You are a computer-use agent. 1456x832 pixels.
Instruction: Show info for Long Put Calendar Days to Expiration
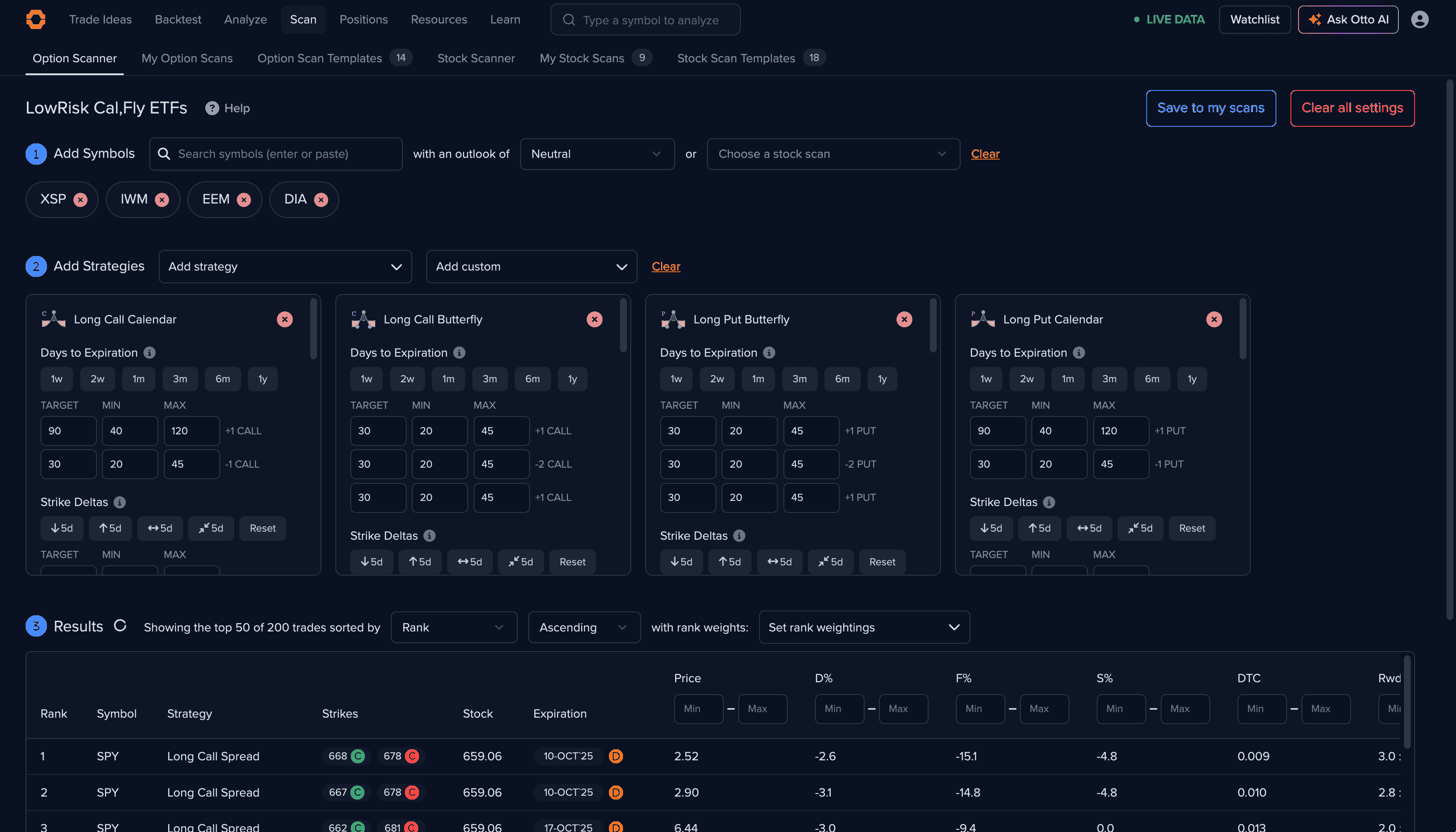(1079, 352)
